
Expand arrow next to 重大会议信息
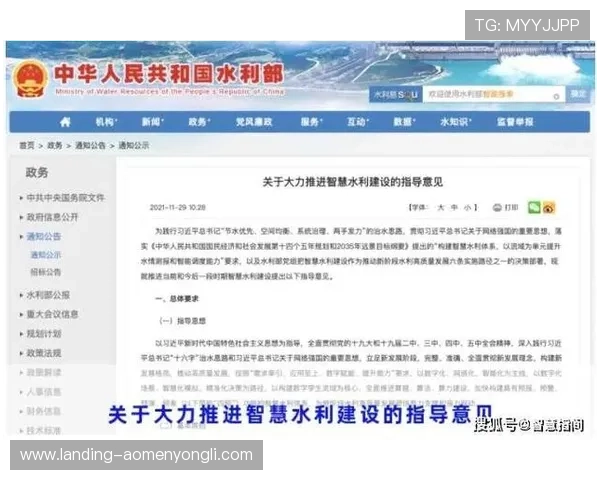[21, 315]
